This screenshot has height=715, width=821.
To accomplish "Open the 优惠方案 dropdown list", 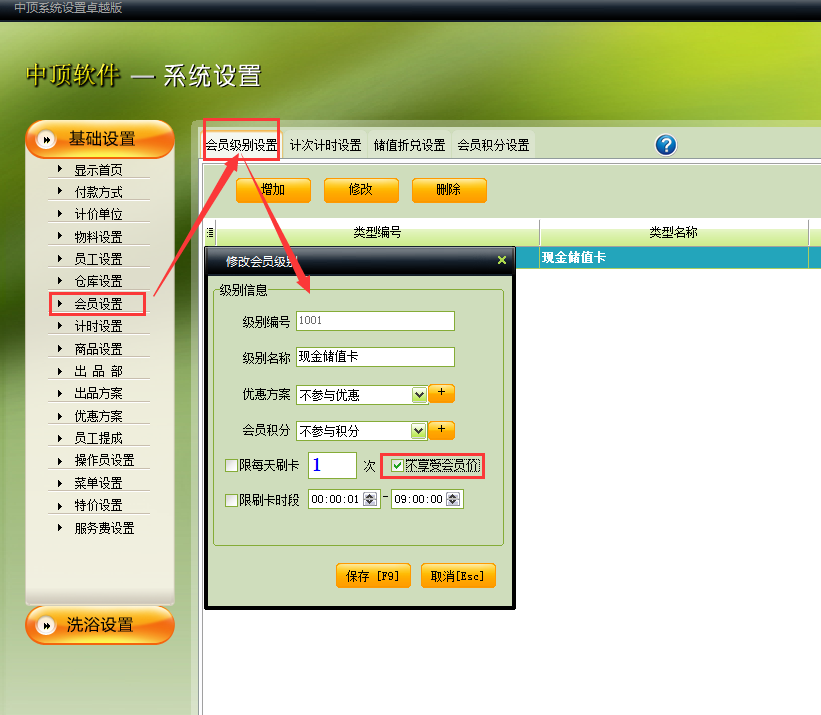I will coord(419,395).
